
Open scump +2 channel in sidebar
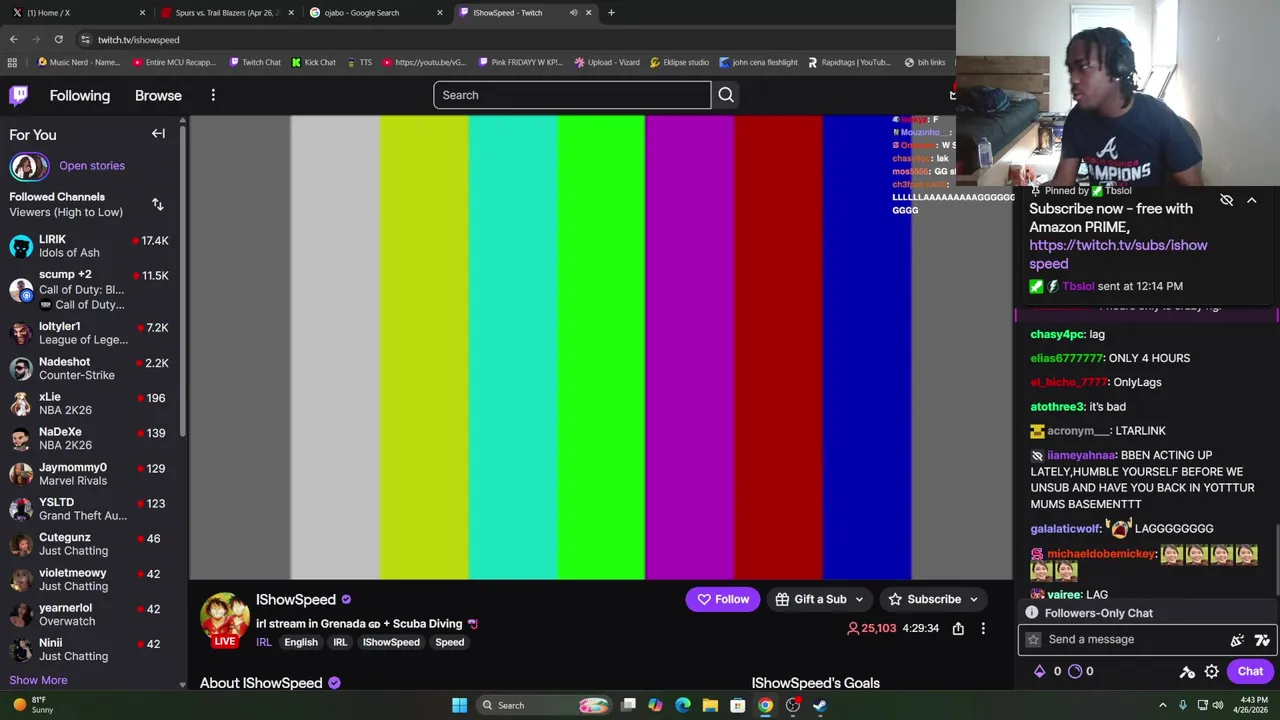click(x=90, y=289)
